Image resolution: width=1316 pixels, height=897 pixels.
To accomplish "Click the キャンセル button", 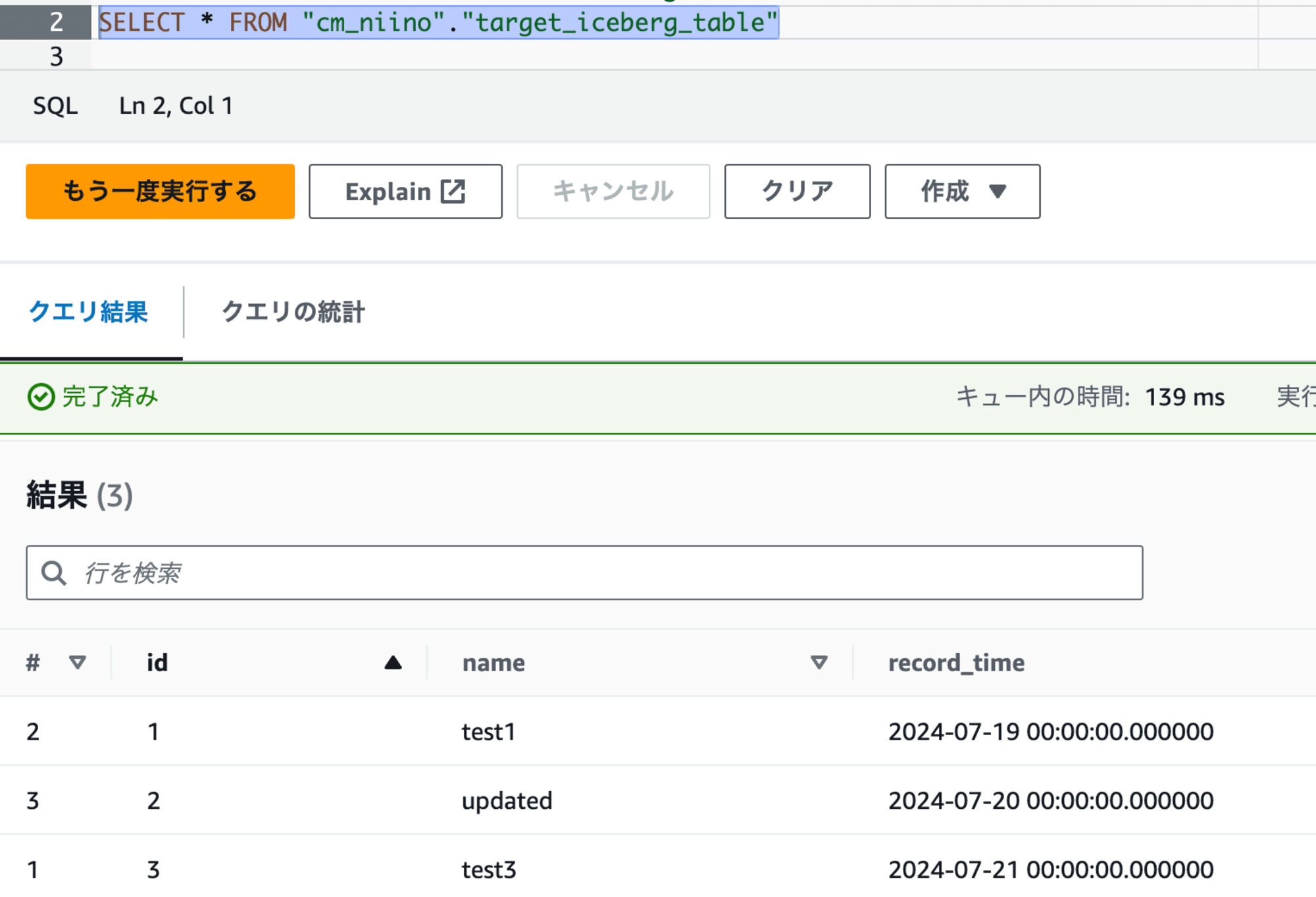I will 613,192.
